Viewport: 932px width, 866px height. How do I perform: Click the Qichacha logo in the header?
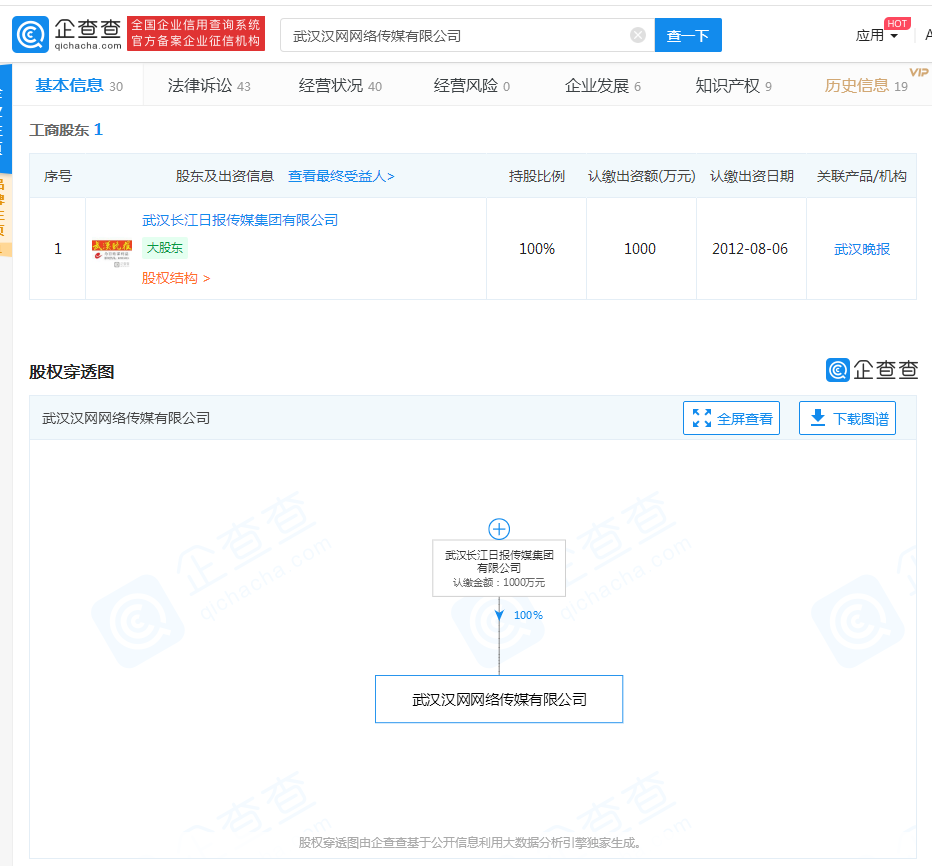click(x=67, y=34)
